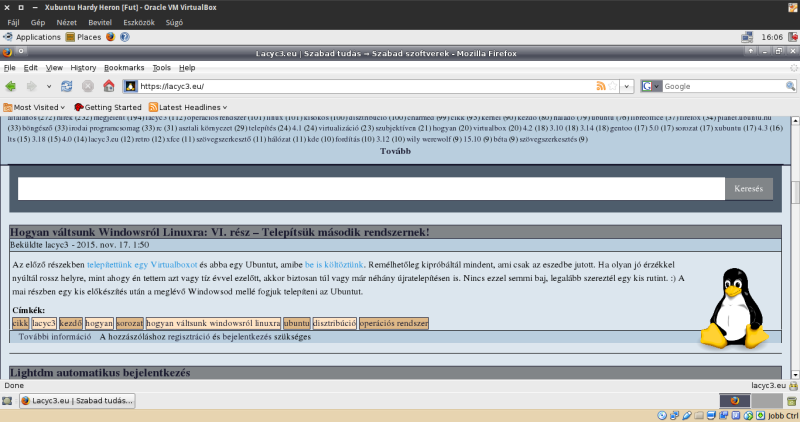This screenshot has width=800, height=422.
Task: Subscribe via the RSS feed icon
Action: point(601,86)
